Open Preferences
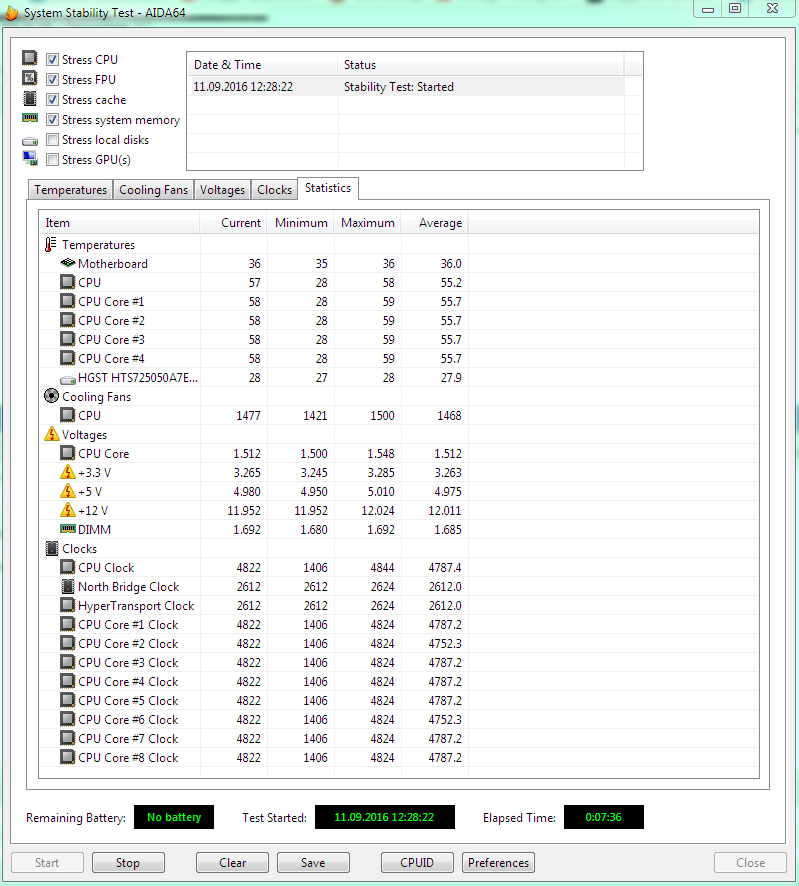This screenshot has height=886, width=799. coord(498,863)
